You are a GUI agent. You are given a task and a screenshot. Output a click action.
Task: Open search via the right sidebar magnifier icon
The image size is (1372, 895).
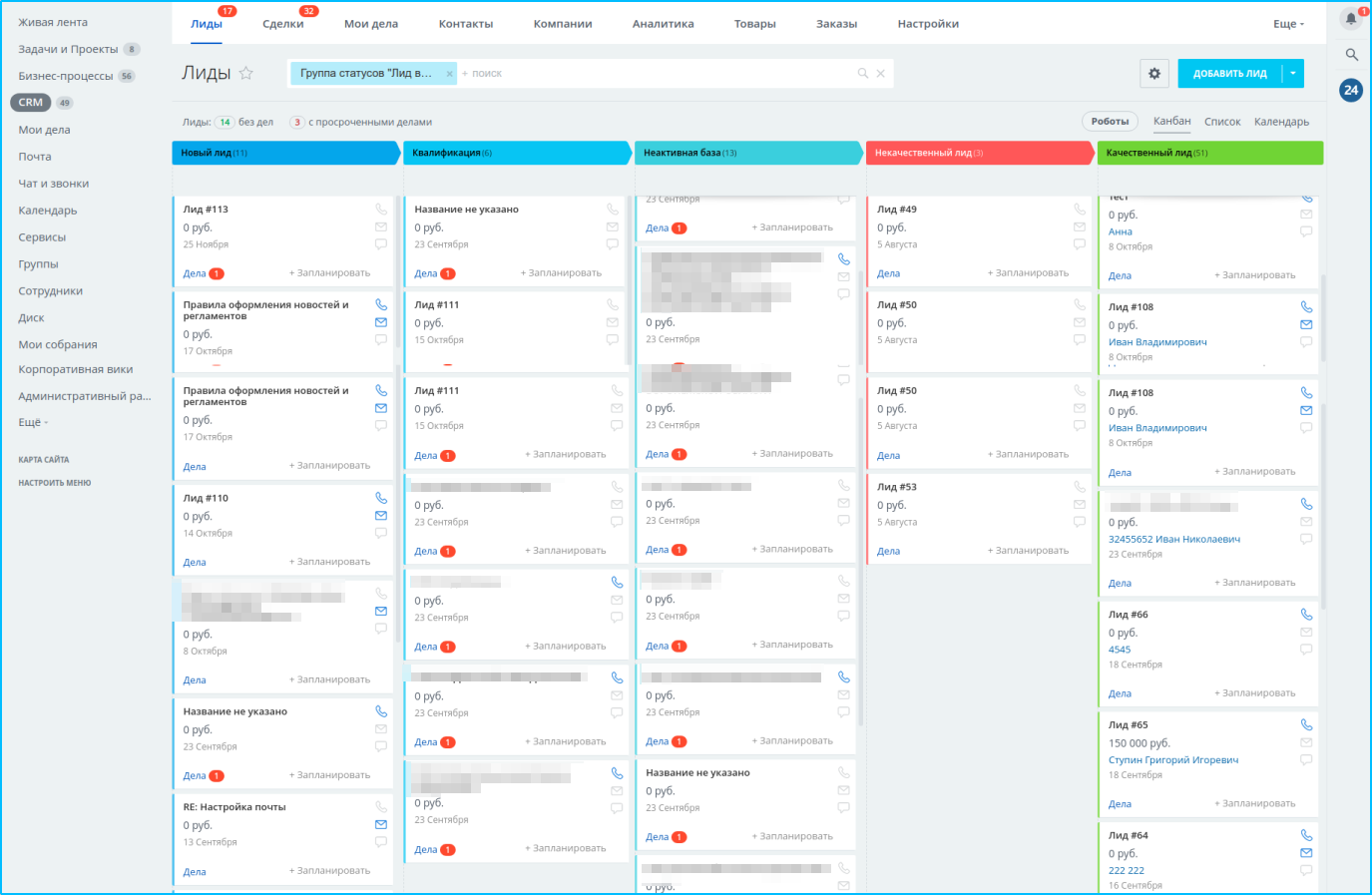(x=1352, y=55)
